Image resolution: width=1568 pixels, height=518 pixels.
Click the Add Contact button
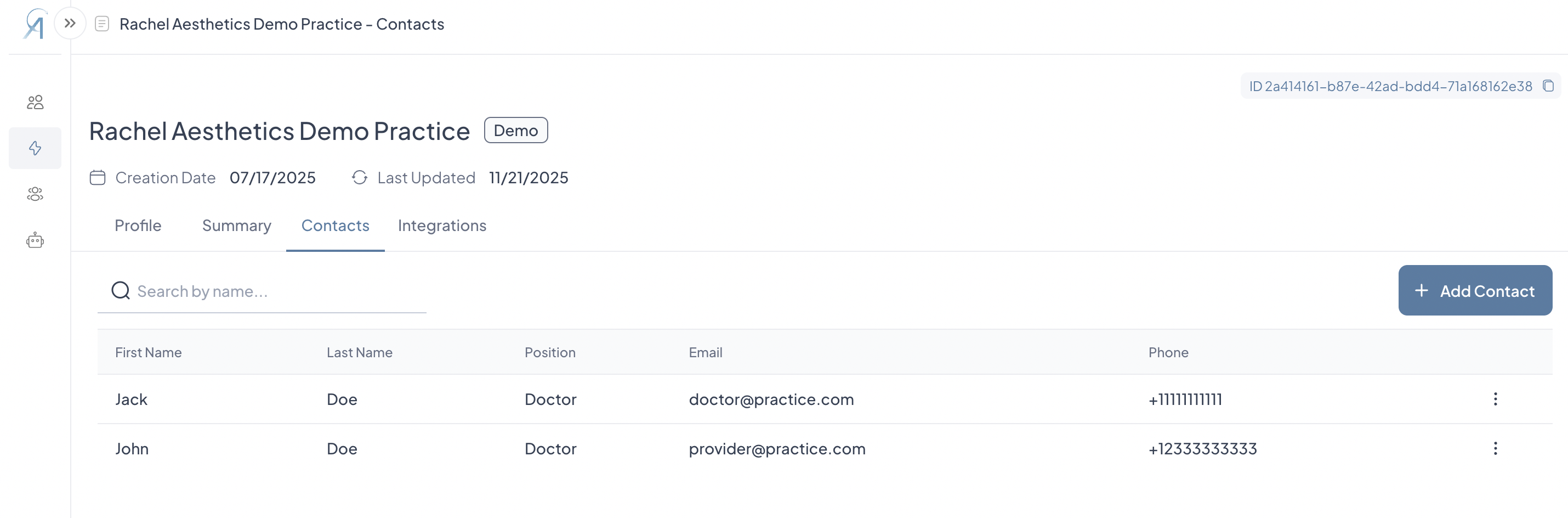click(x=1475, y=291)
